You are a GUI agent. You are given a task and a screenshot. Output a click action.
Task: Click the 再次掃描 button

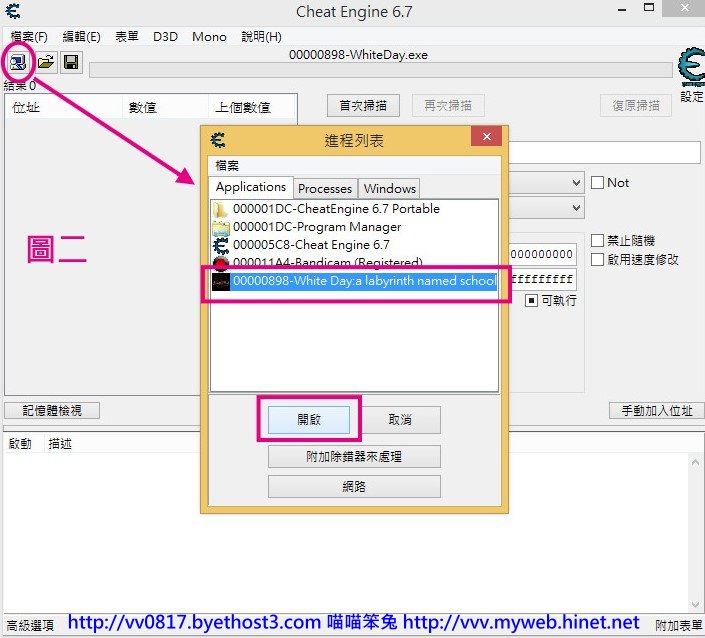pyautogui.click(x=448, y=106)
